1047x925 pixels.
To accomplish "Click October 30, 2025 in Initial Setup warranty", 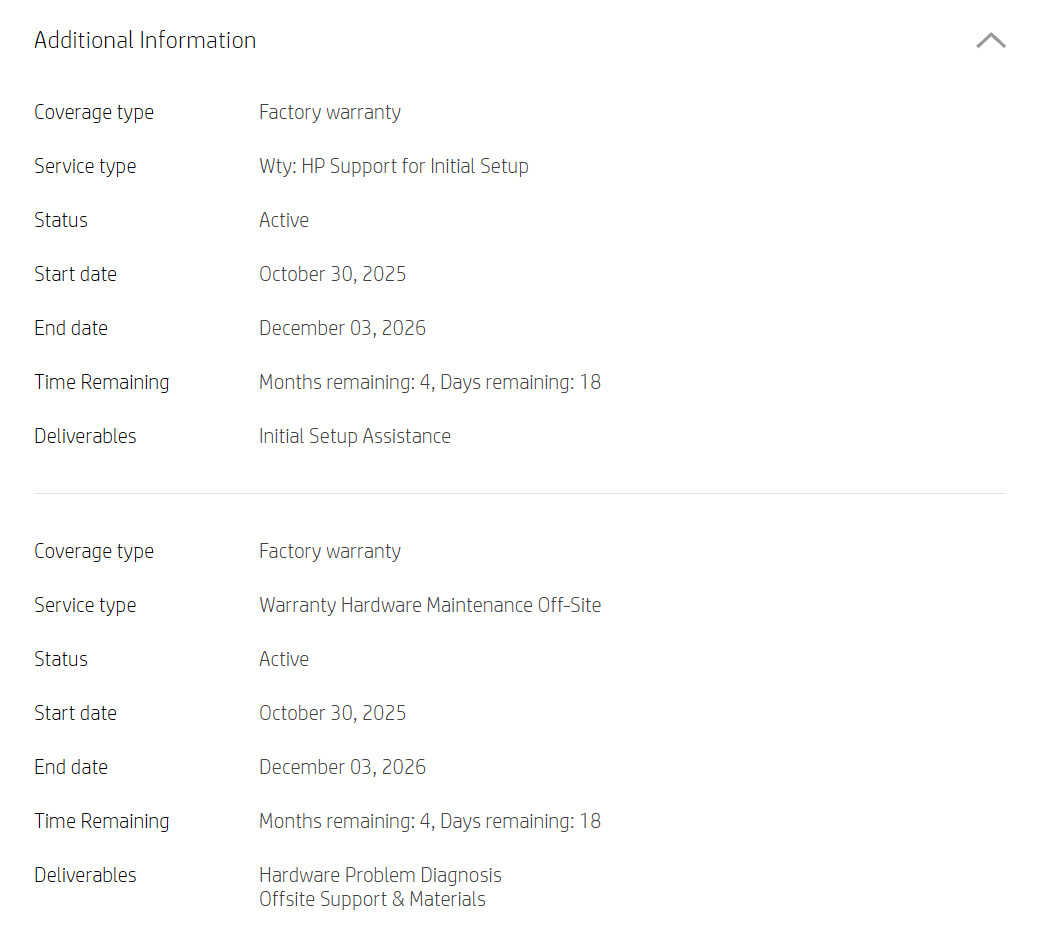I will (333, 274).
